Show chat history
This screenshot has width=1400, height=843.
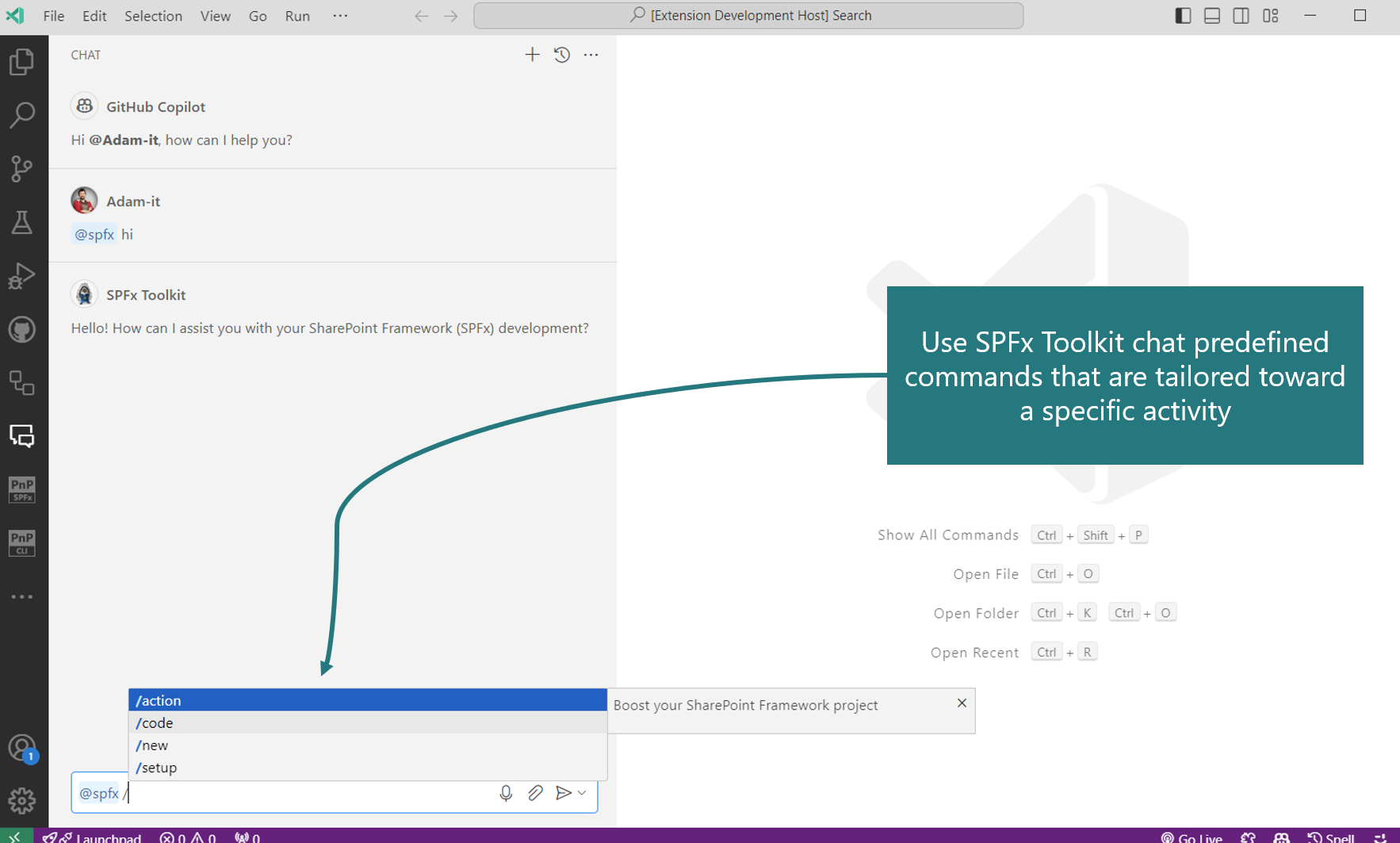coord(562,55)
